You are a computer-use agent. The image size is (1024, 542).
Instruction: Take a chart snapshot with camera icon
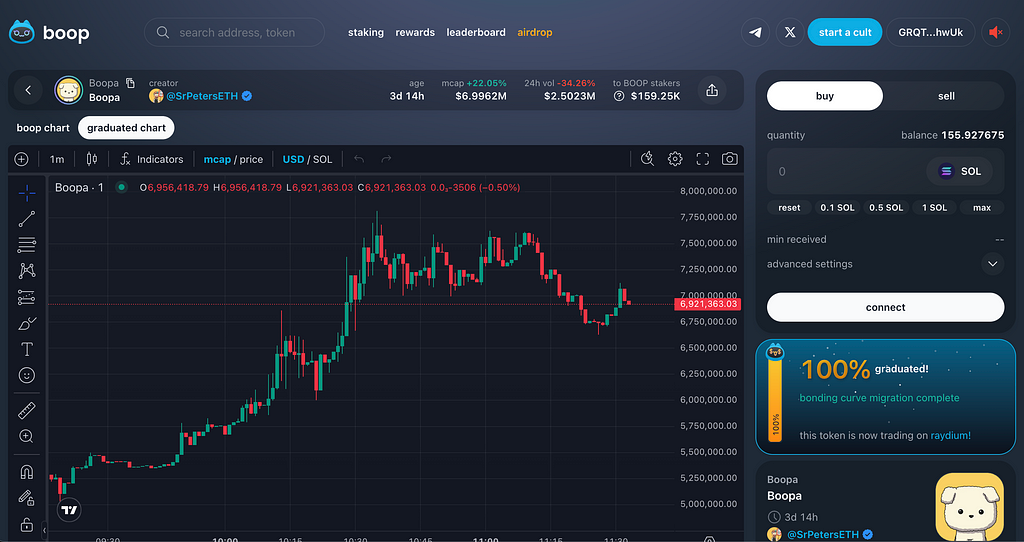pos(729,159)
